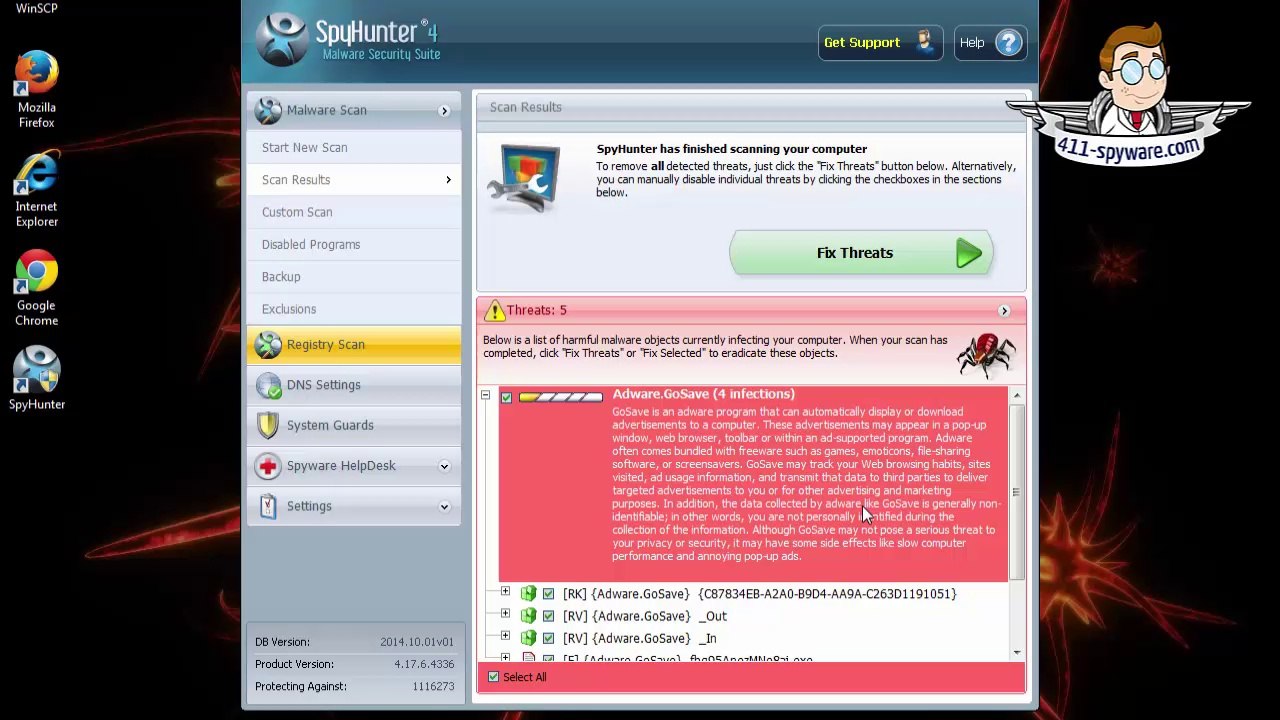
Task: Click the Adware.GoSave (4 infections) heading
Action: coord(703,394)
